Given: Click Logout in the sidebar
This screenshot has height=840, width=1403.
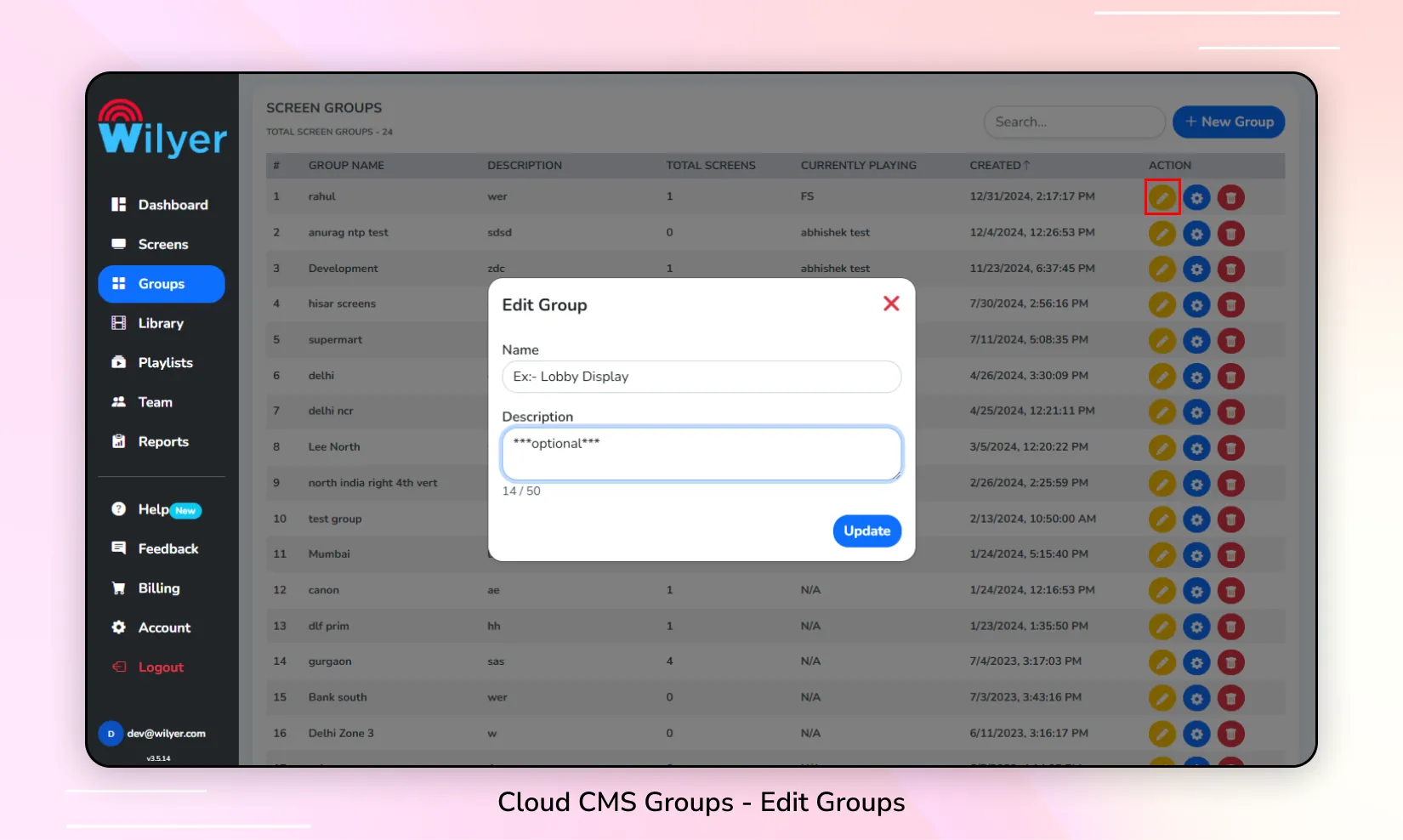Looking at the screenshot, I should tap(162, 667).
